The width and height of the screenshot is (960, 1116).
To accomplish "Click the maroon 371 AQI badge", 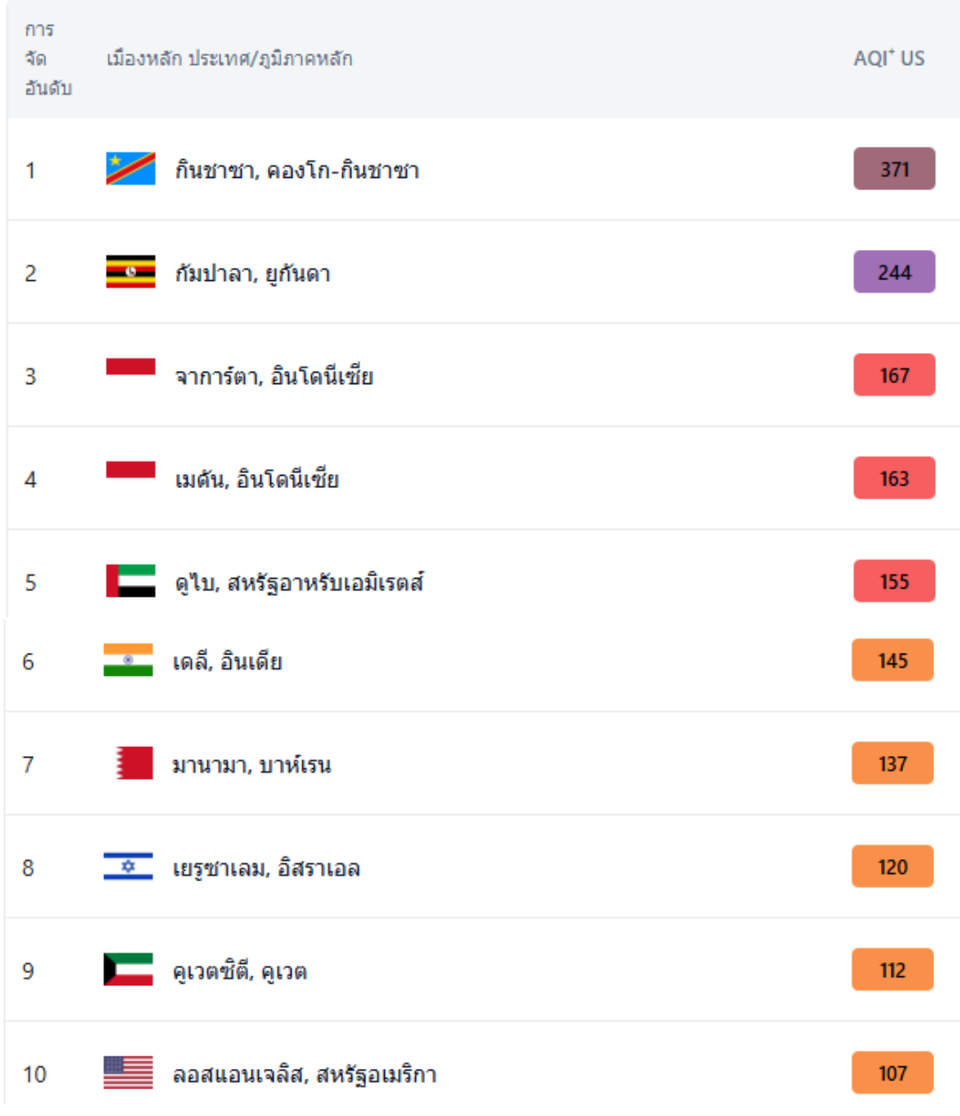I will 895,169.
